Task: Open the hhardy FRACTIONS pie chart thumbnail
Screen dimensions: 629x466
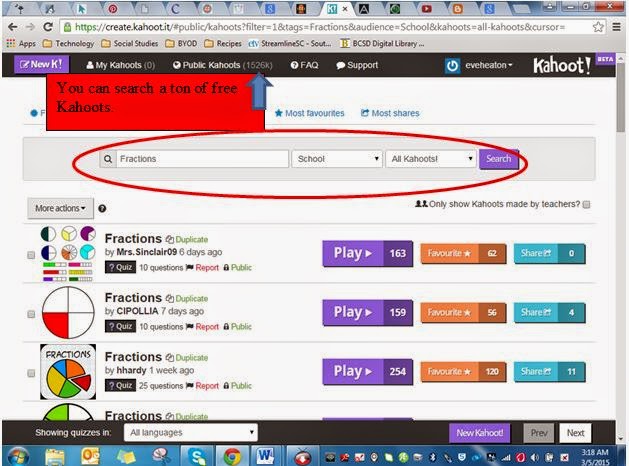Action: (x=68, y=372)
